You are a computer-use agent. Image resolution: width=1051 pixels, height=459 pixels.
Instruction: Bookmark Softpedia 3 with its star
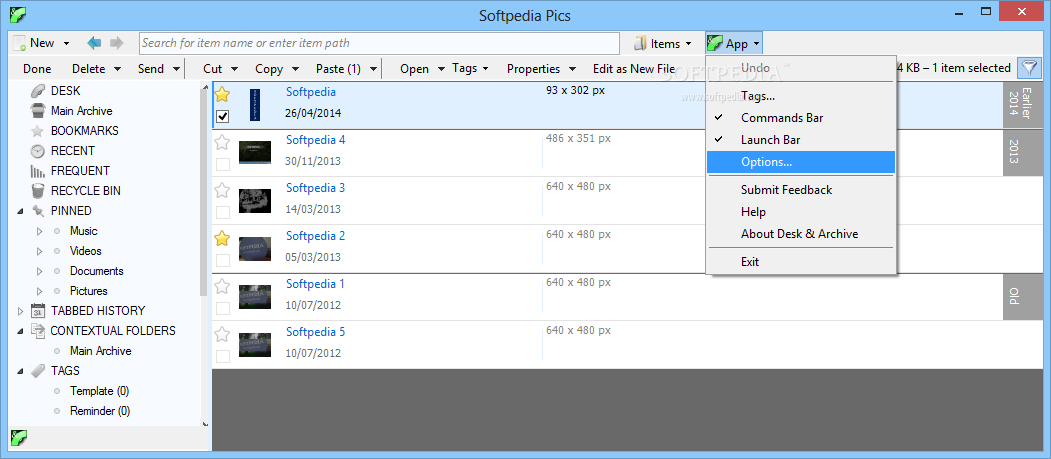222,190
